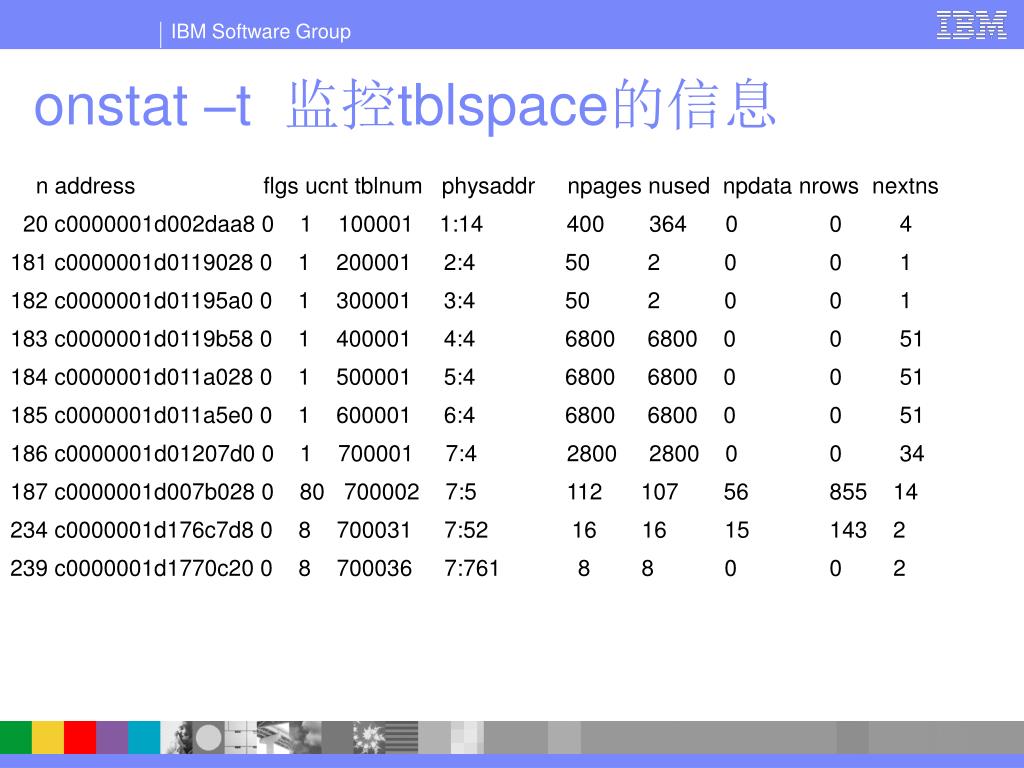The height and width of the screenshot is (768, 1024).
Task: Click physaddr value '4:4'
Action: pos(459,340)
